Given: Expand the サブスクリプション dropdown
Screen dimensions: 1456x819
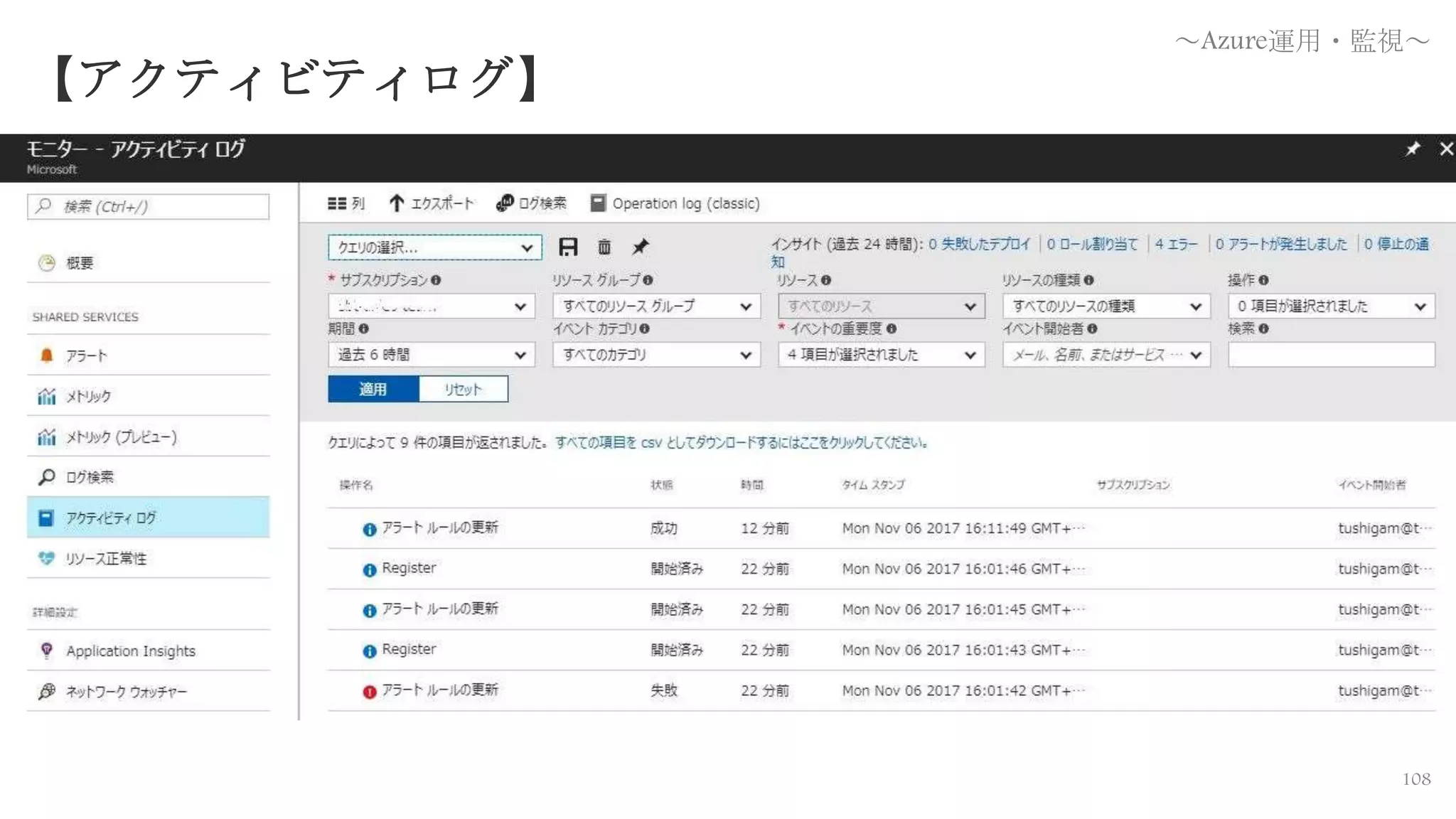Looking at the screenshot, I should tap(432, 306).
